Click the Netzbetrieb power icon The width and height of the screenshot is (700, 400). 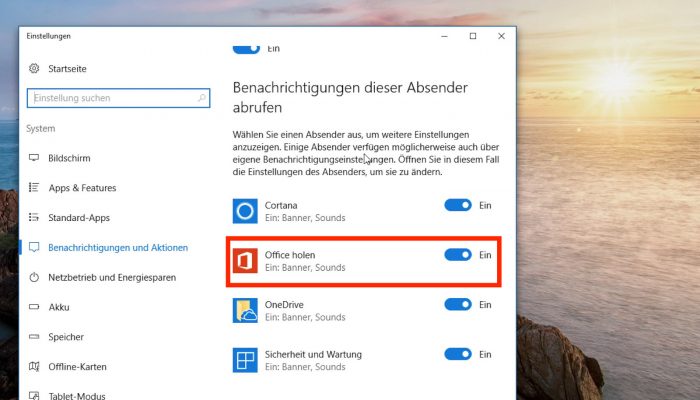[34, 277]
